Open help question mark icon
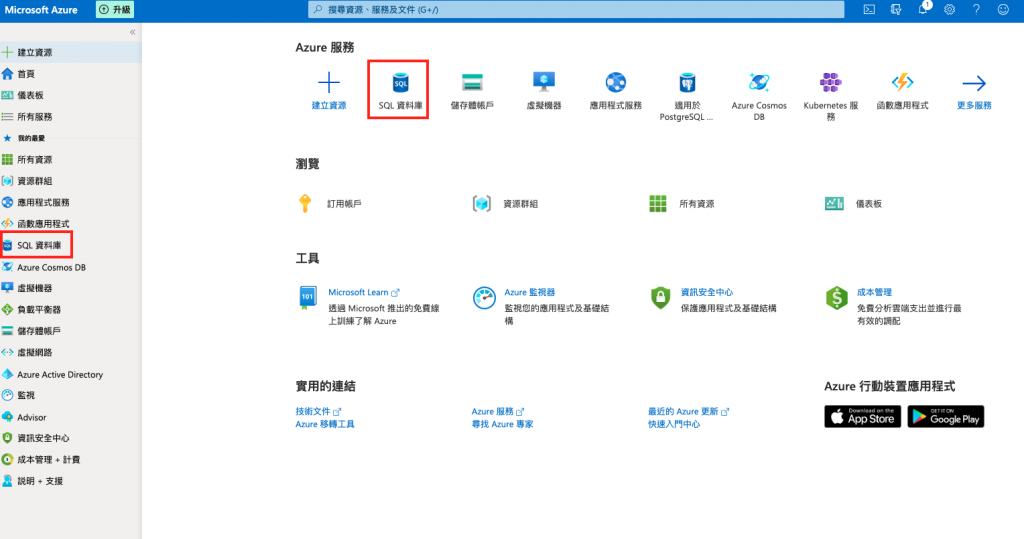 (x=976, y=10)
